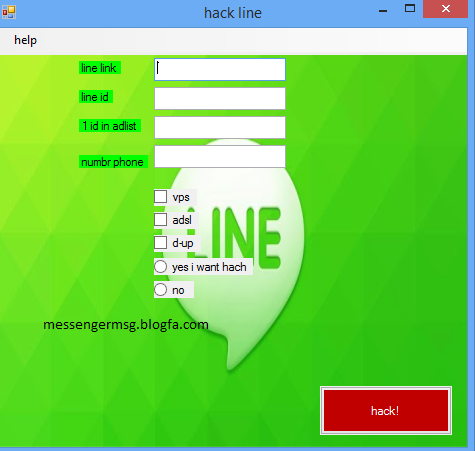The height and width of the screenshot is (451, 475).
Task: Select the numbr phone input box
Action: 220,156
